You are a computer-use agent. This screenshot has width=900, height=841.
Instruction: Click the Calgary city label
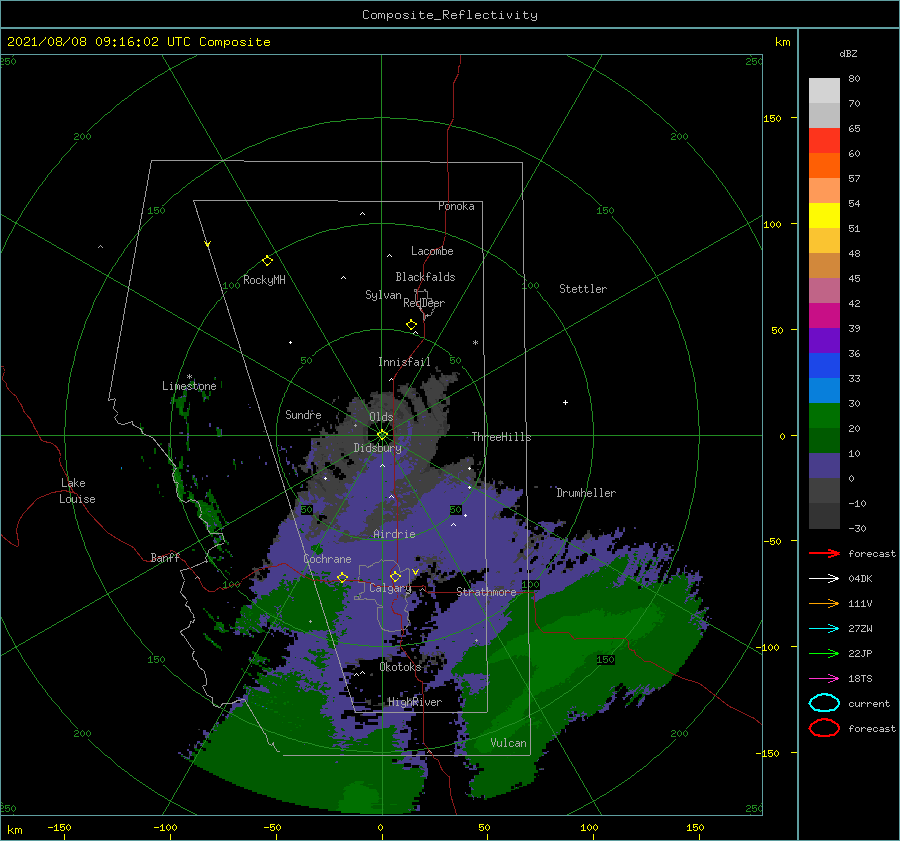(390, 588)
